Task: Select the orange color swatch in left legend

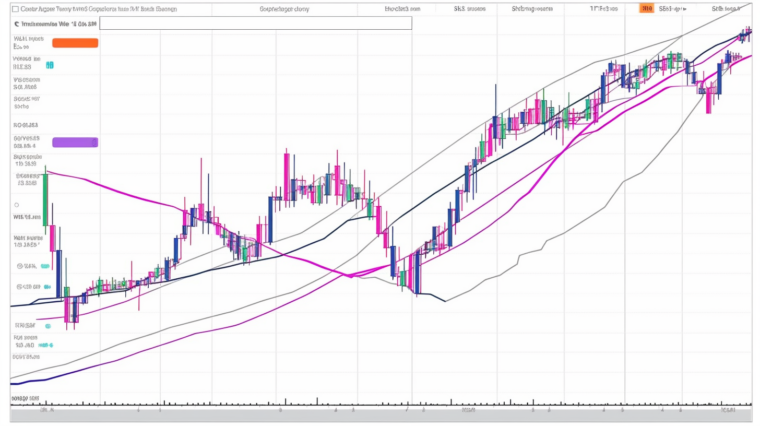Action: [x=74, y=43]
